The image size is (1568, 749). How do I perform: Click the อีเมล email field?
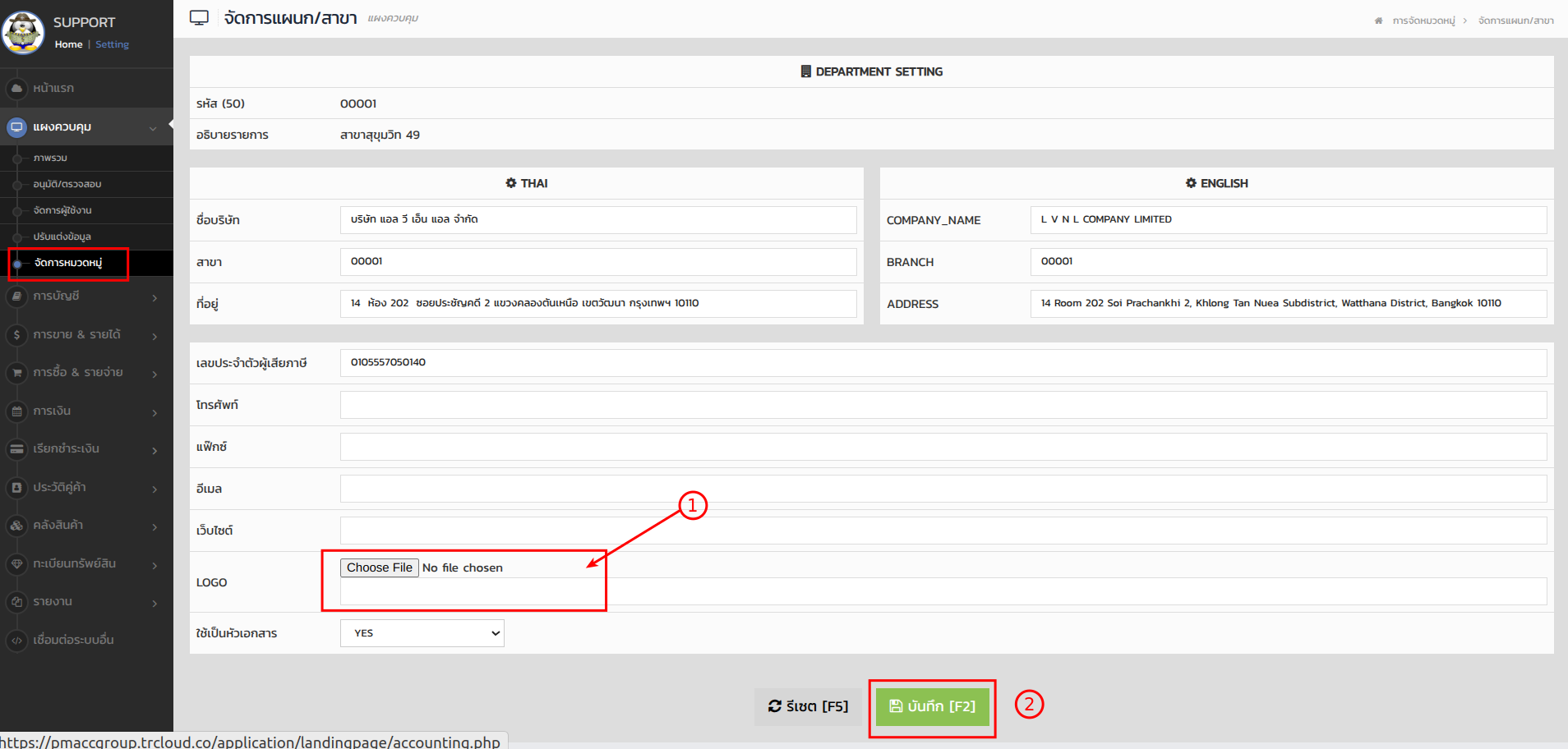[x=943, y=489]
